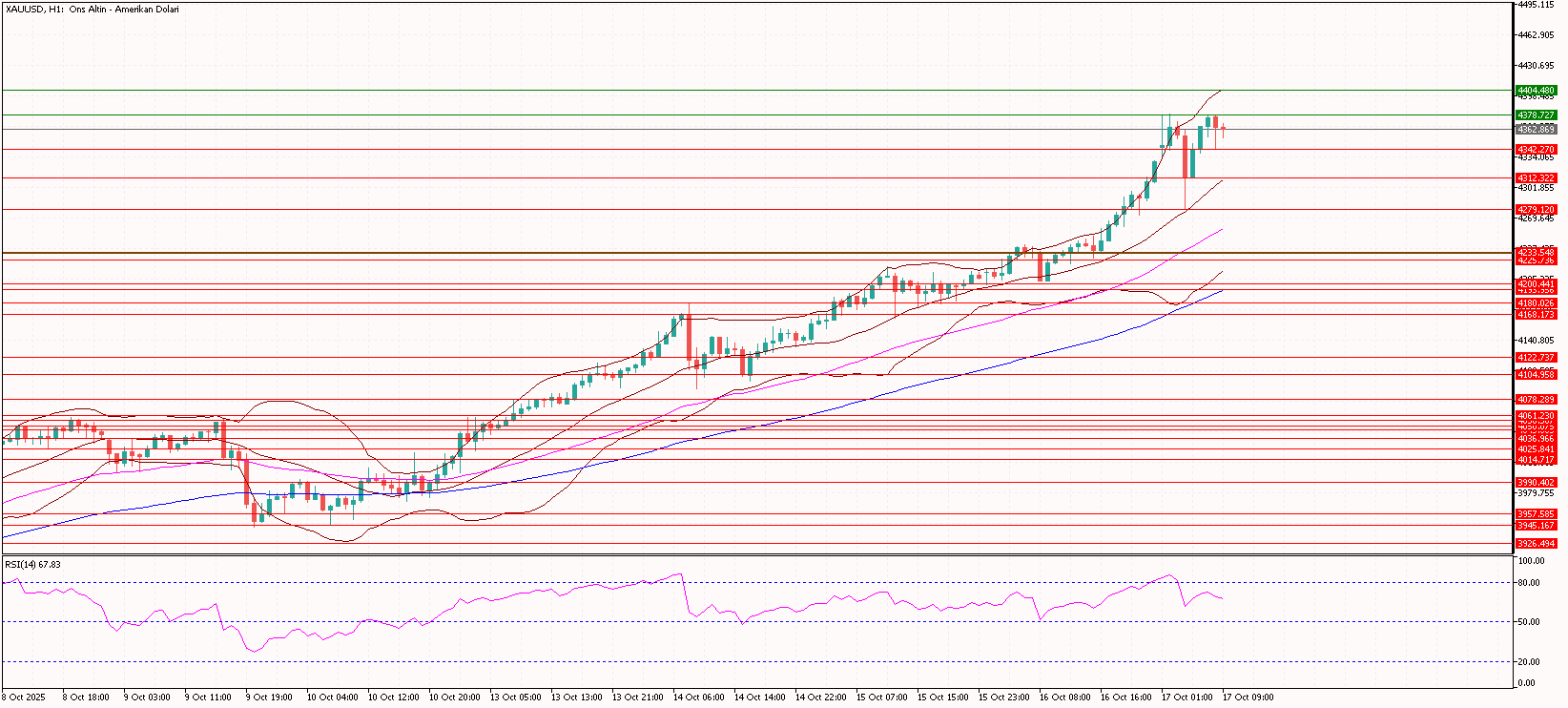Screen dimensions: 1568x708
Task: Click the green 4404.480 price level label
Action: (1536, 91)
